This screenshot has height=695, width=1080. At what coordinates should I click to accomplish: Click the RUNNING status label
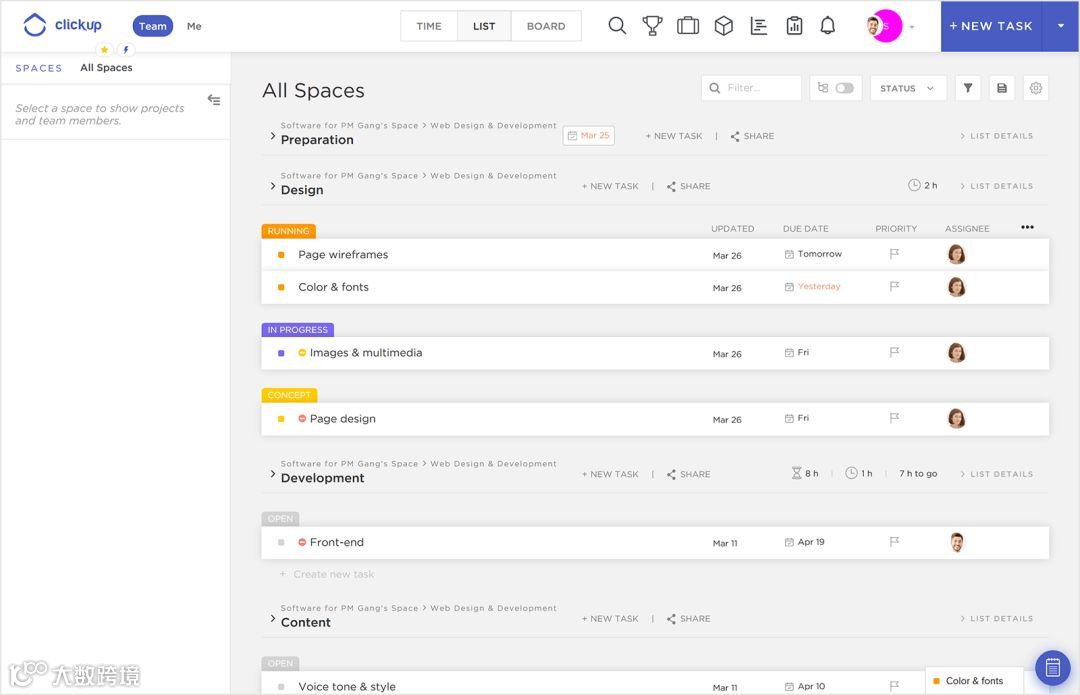point(288,231)
